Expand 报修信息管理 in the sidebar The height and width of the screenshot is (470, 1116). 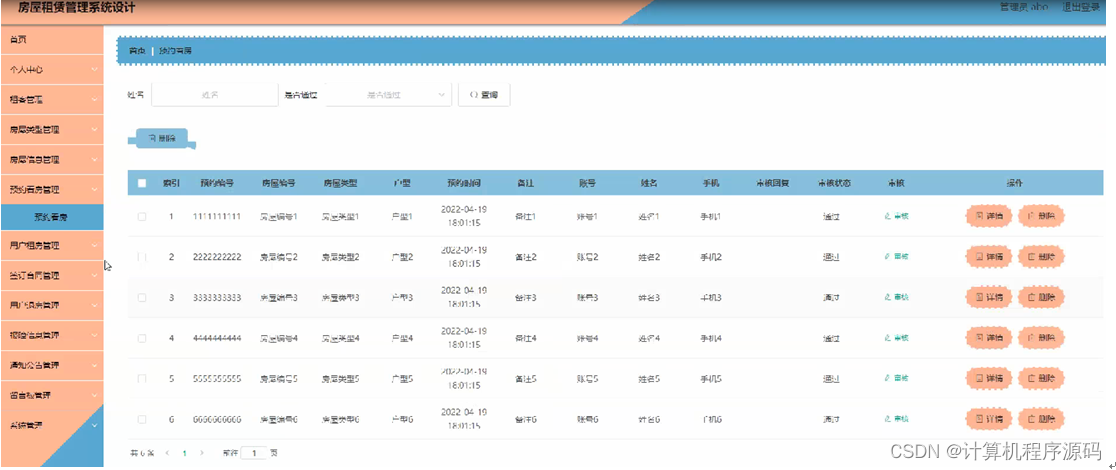51,335
